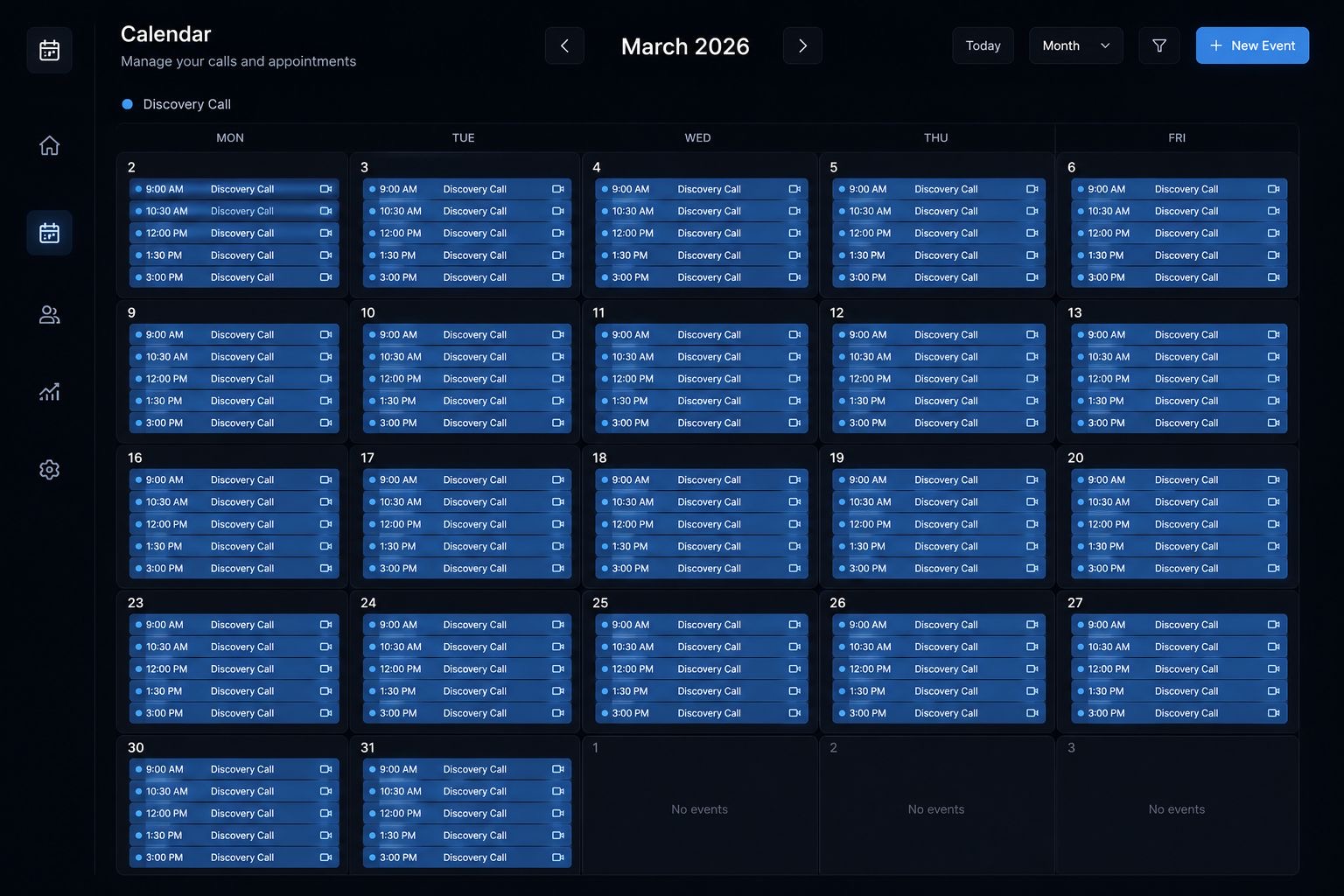Click the THU column header

click(x=936, y=137)
